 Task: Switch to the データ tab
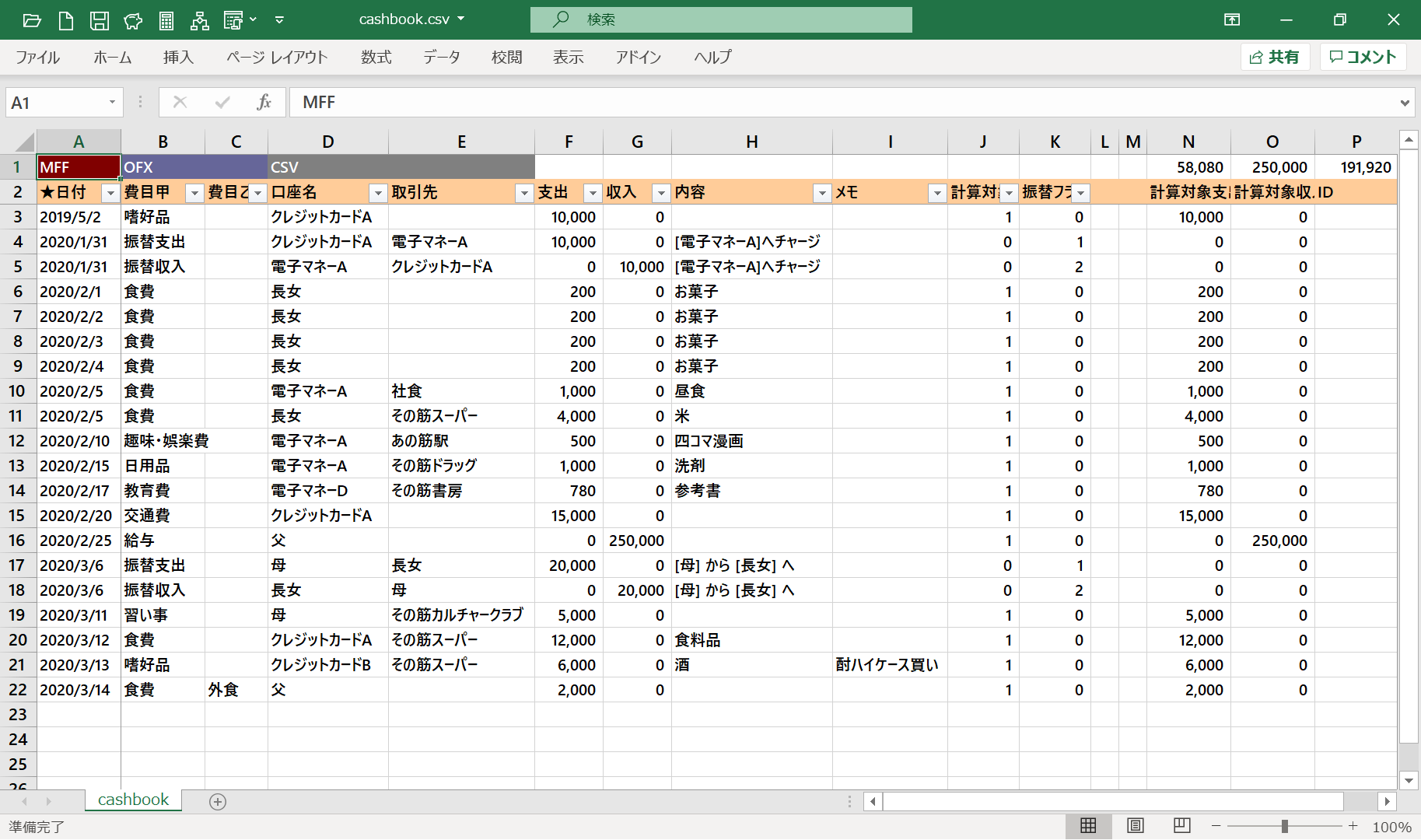click(x=442, y=57)
